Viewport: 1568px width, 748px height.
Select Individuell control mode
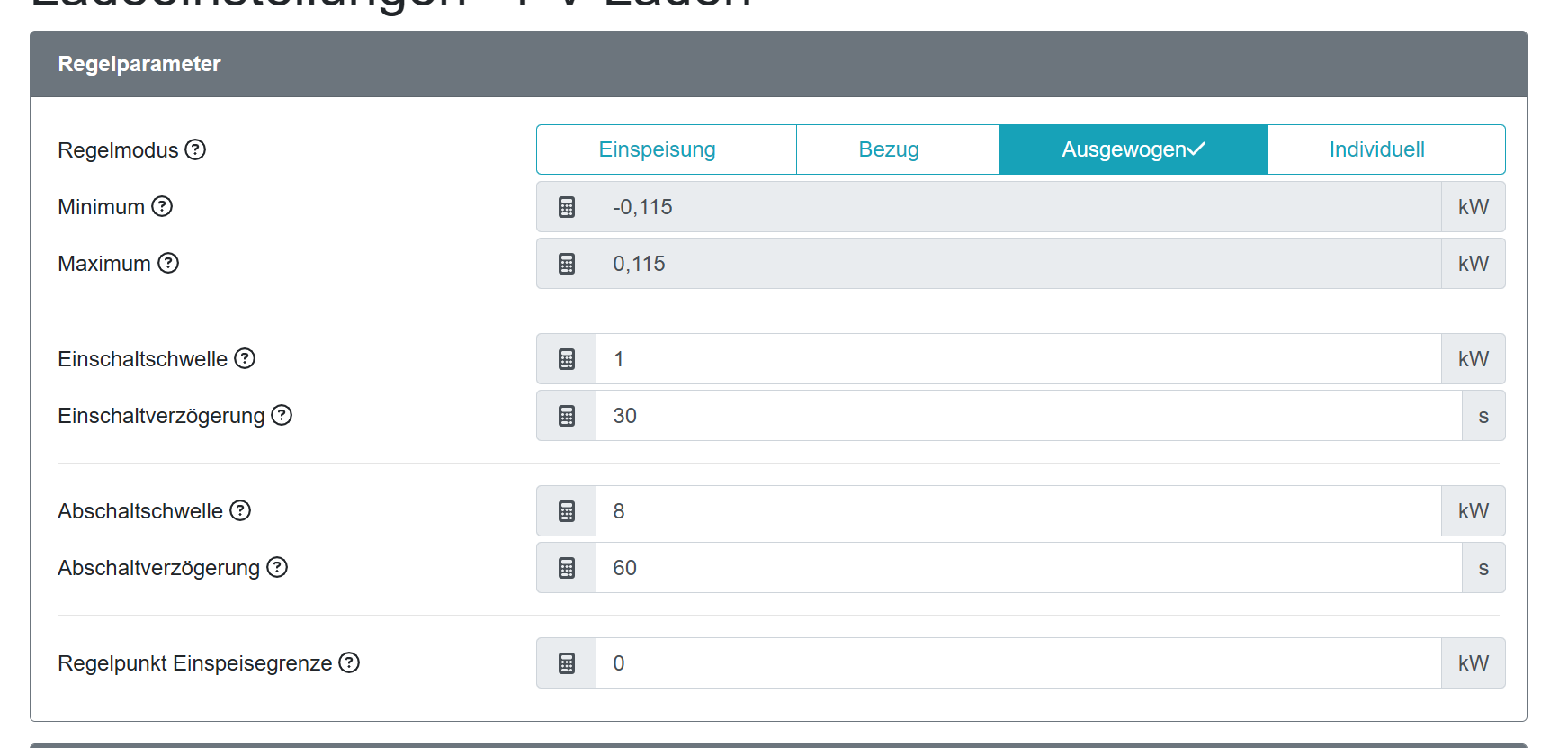[x=1386, y=149]
